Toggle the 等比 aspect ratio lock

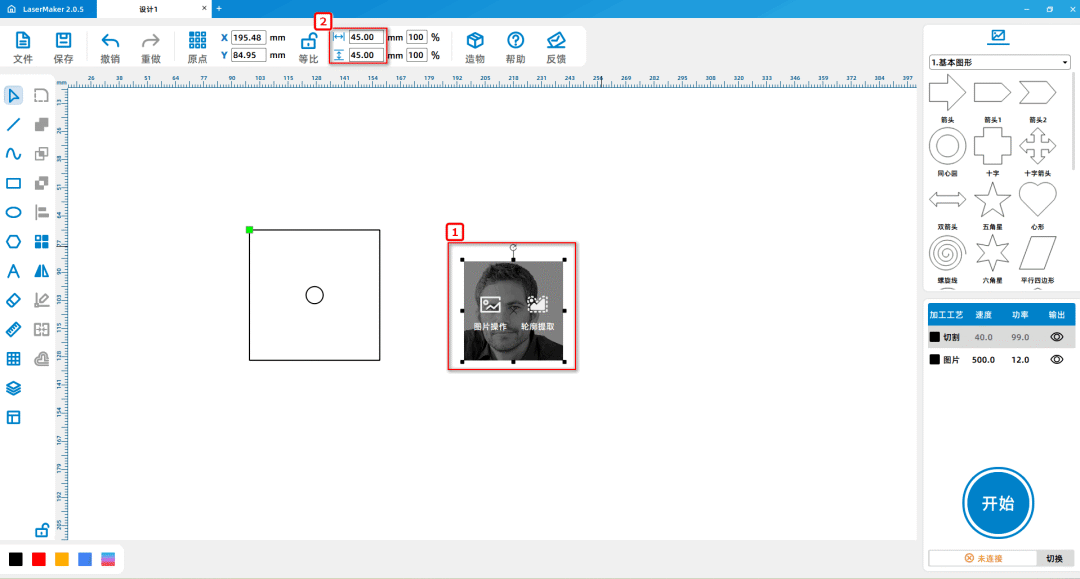(309, 41)
